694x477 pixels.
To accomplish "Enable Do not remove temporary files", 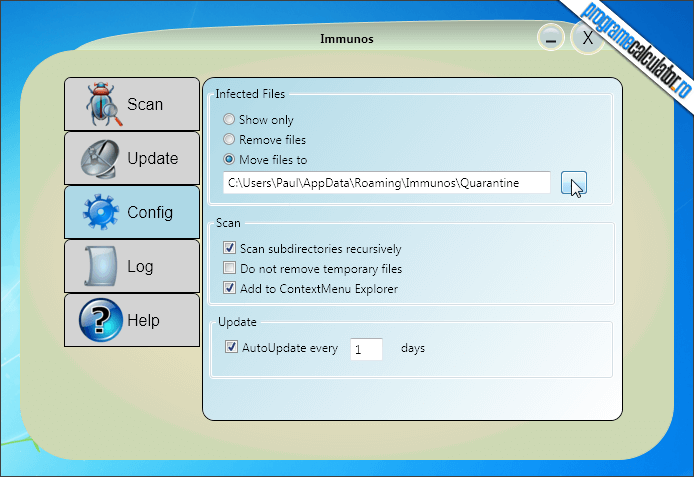I will pos(229,268).
